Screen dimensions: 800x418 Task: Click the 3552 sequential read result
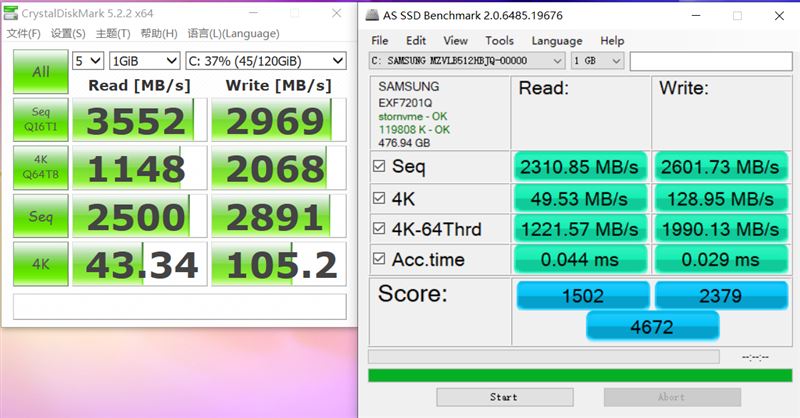[x=139, y=120]
